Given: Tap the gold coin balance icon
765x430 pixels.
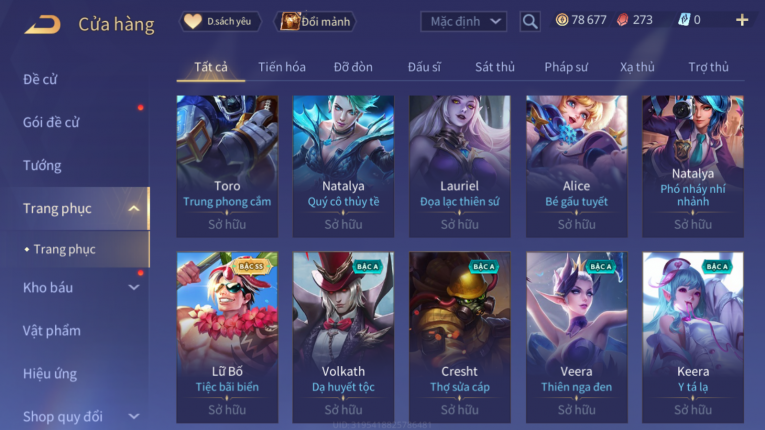Looking at the screenshot, I should [x=562, y=20].
